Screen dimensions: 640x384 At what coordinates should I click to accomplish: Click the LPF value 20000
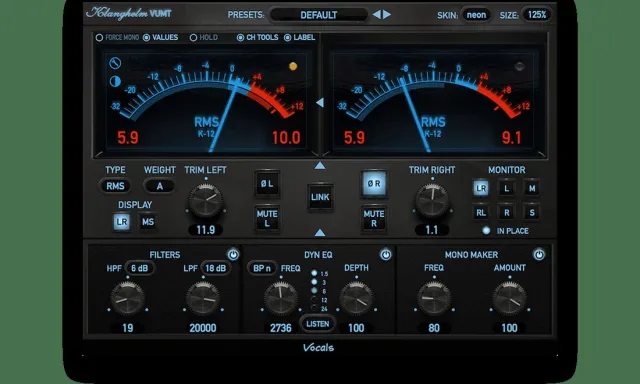coord(203,328)
